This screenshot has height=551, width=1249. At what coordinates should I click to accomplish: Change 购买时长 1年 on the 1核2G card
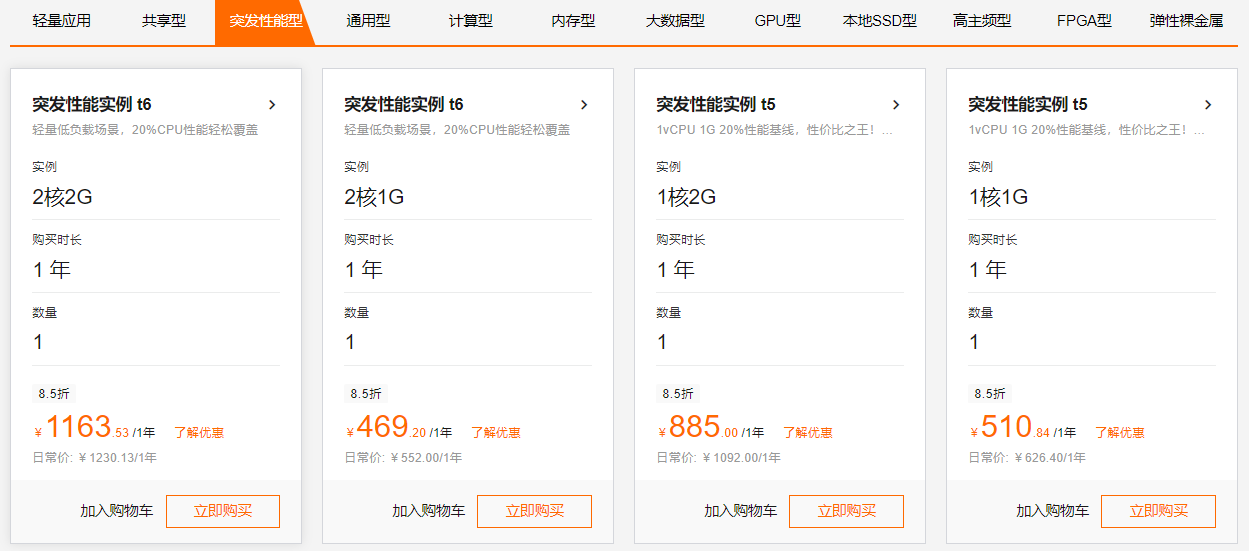coord(676,270)
